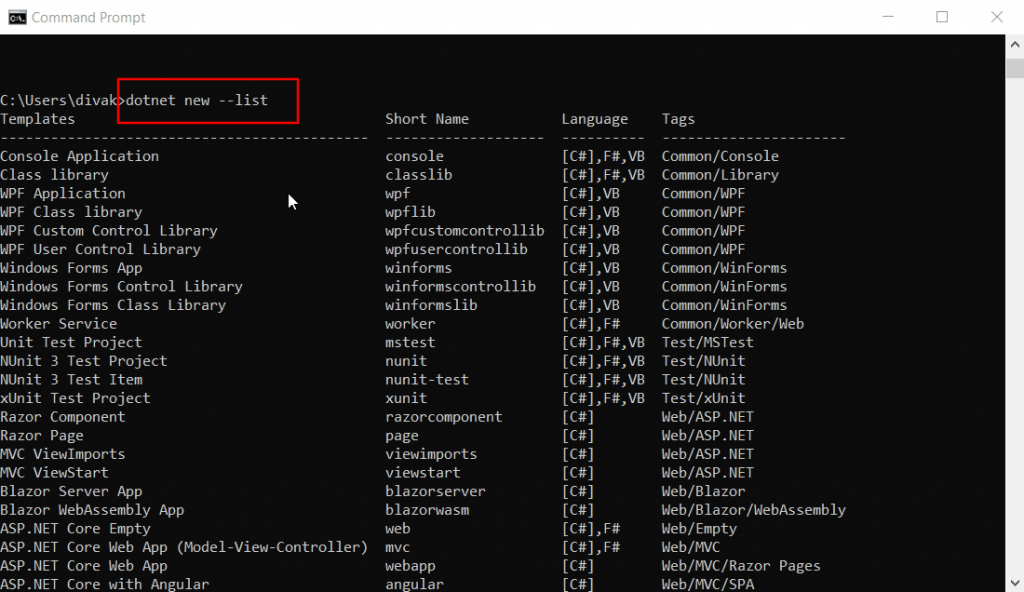Click the 'xunit' short name
Viewport: 1024px width, 592px height.
click(x=406, y=398)
